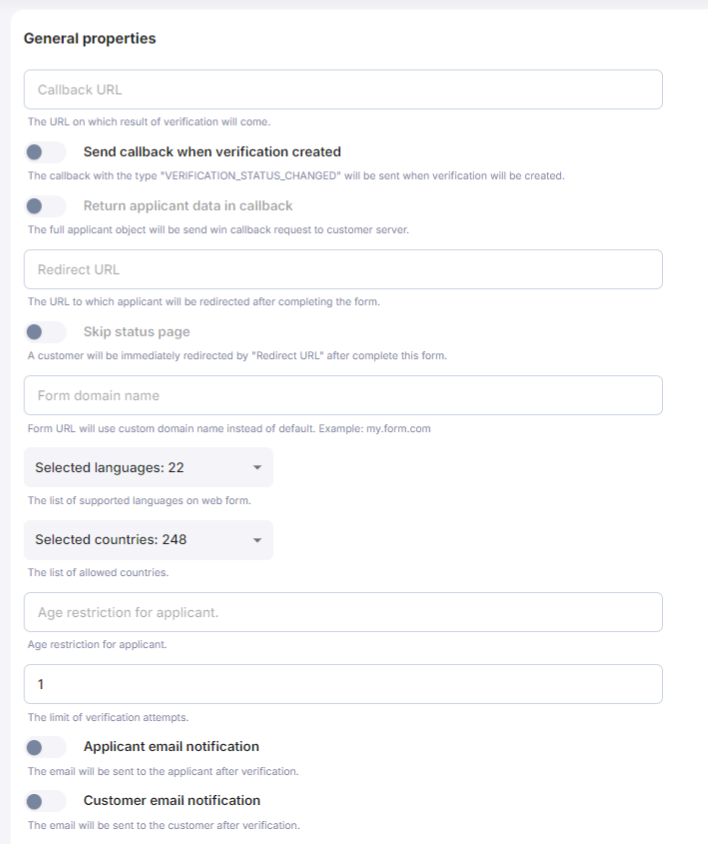Click the arrow beside Selected languages: 22
The image size is (708, 844).
257,467
